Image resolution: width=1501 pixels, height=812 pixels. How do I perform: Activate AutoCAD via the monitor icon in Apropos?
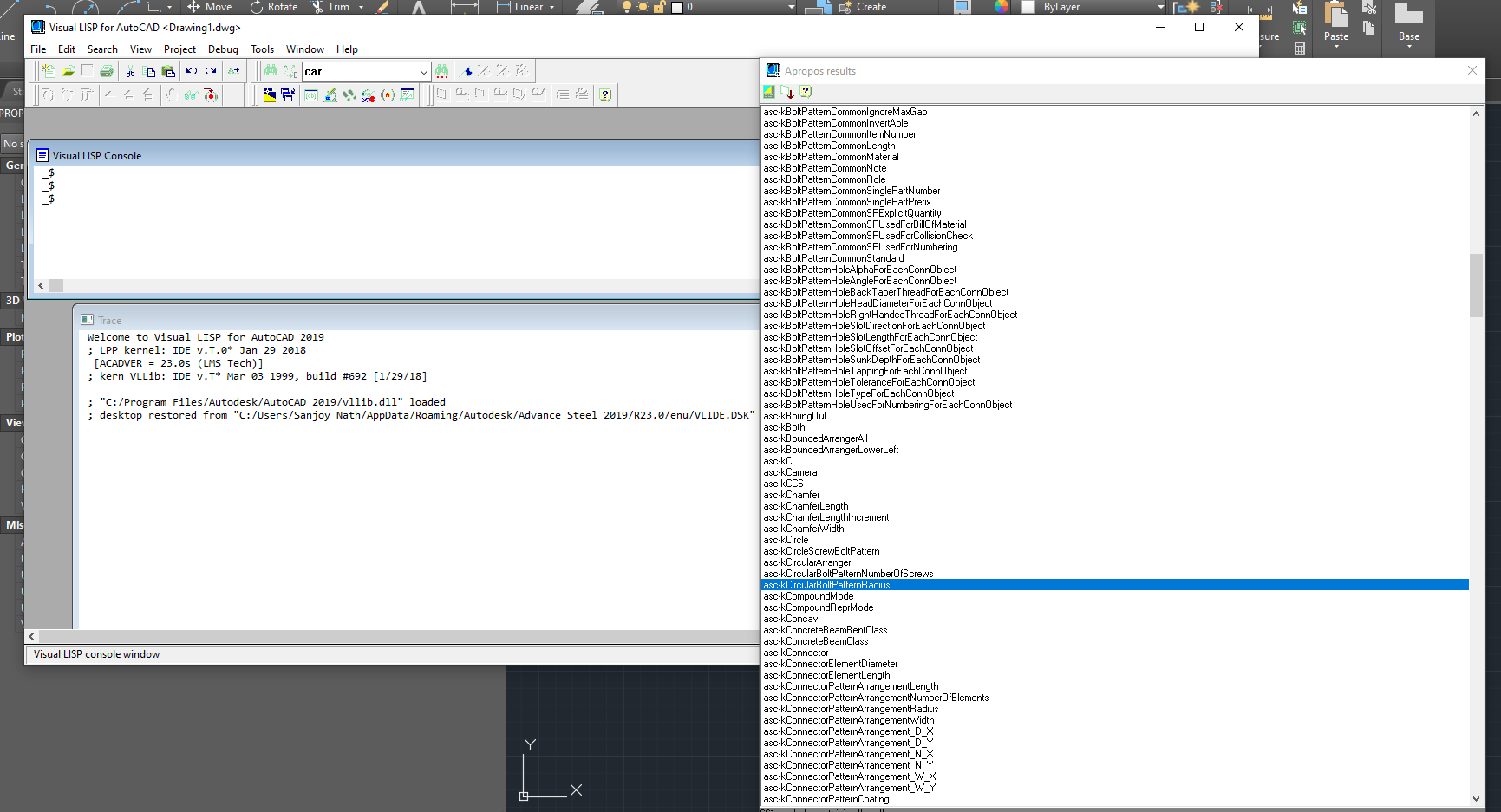tap(769, 91)
